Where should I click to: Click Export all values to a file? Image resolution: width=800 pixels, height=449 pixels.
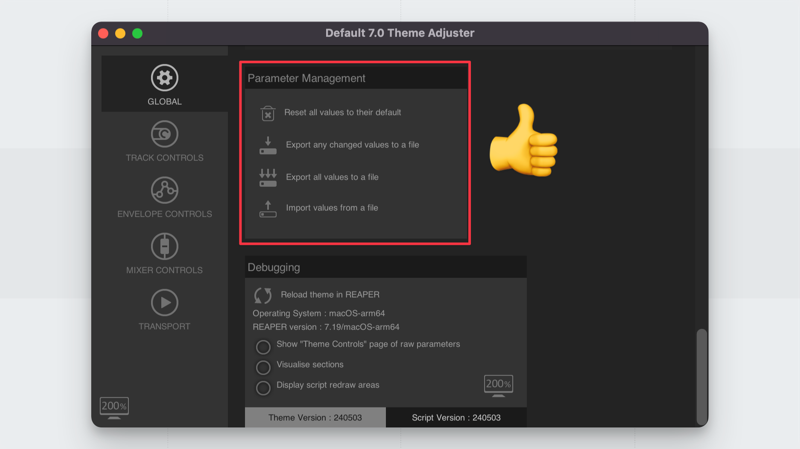point(332,177)
